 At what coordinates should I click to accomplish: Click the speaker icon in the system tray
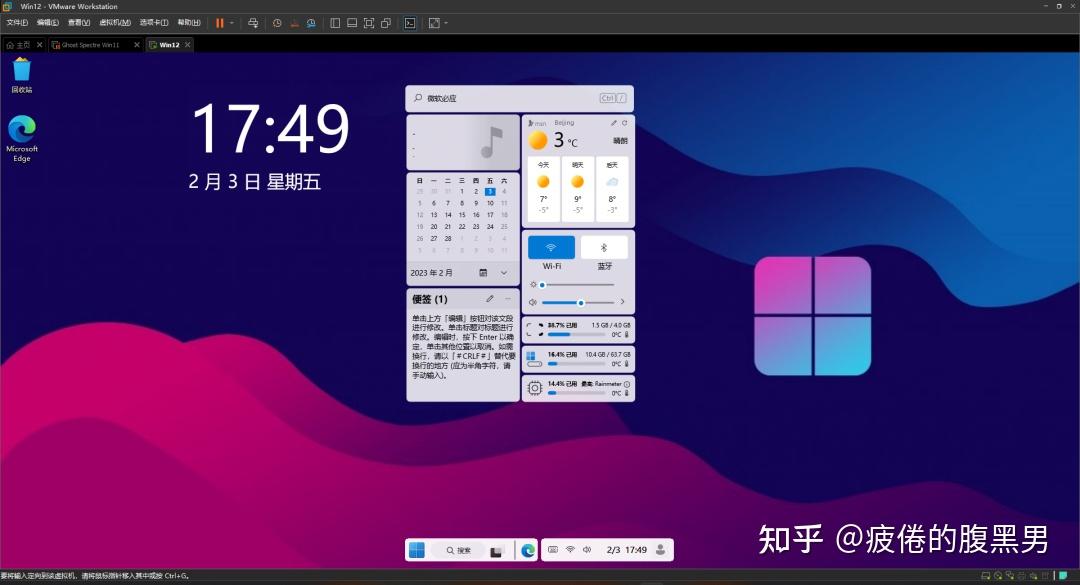click(x=587, y=549)
